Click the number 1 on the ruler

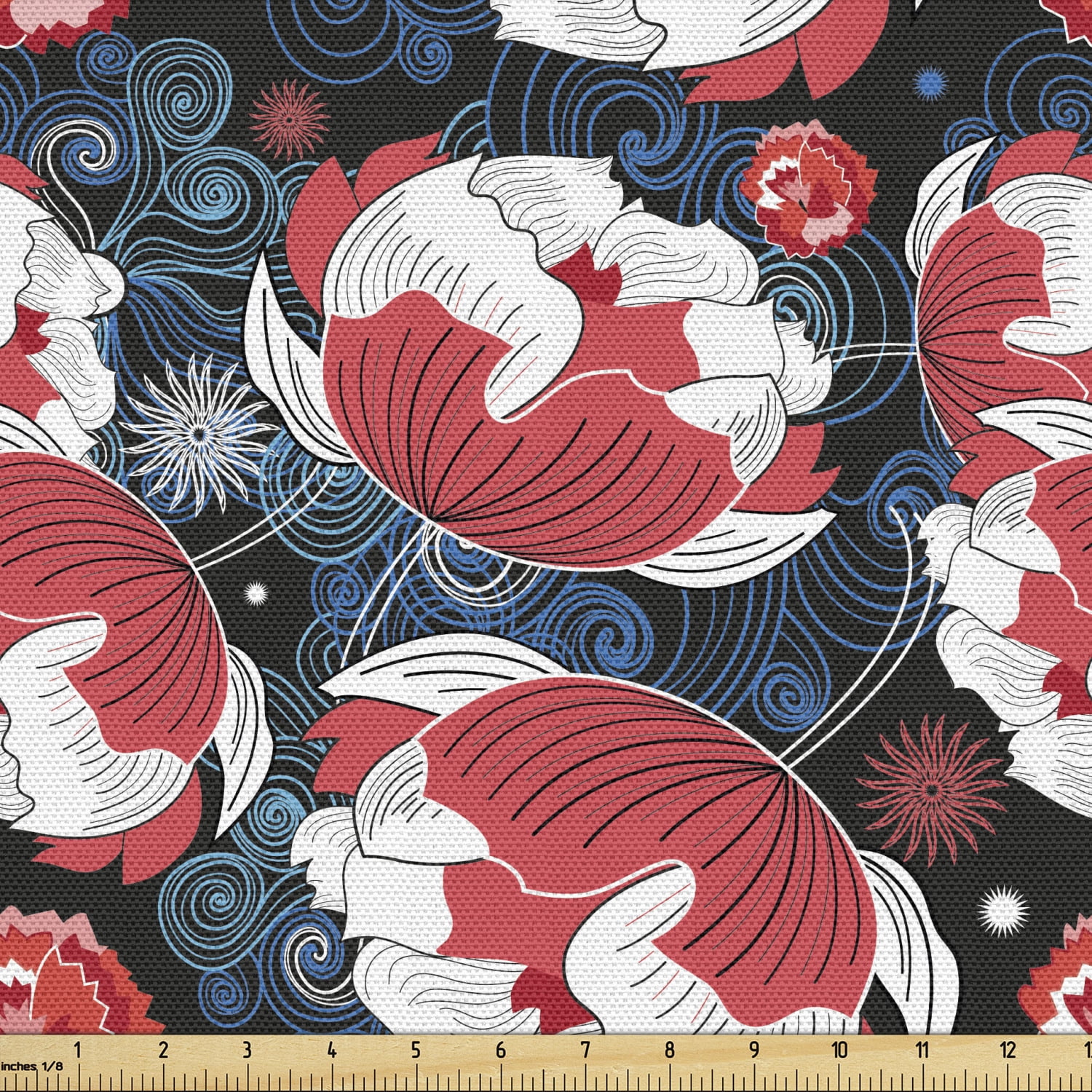pyautogui.click(x=77, y=1049)
